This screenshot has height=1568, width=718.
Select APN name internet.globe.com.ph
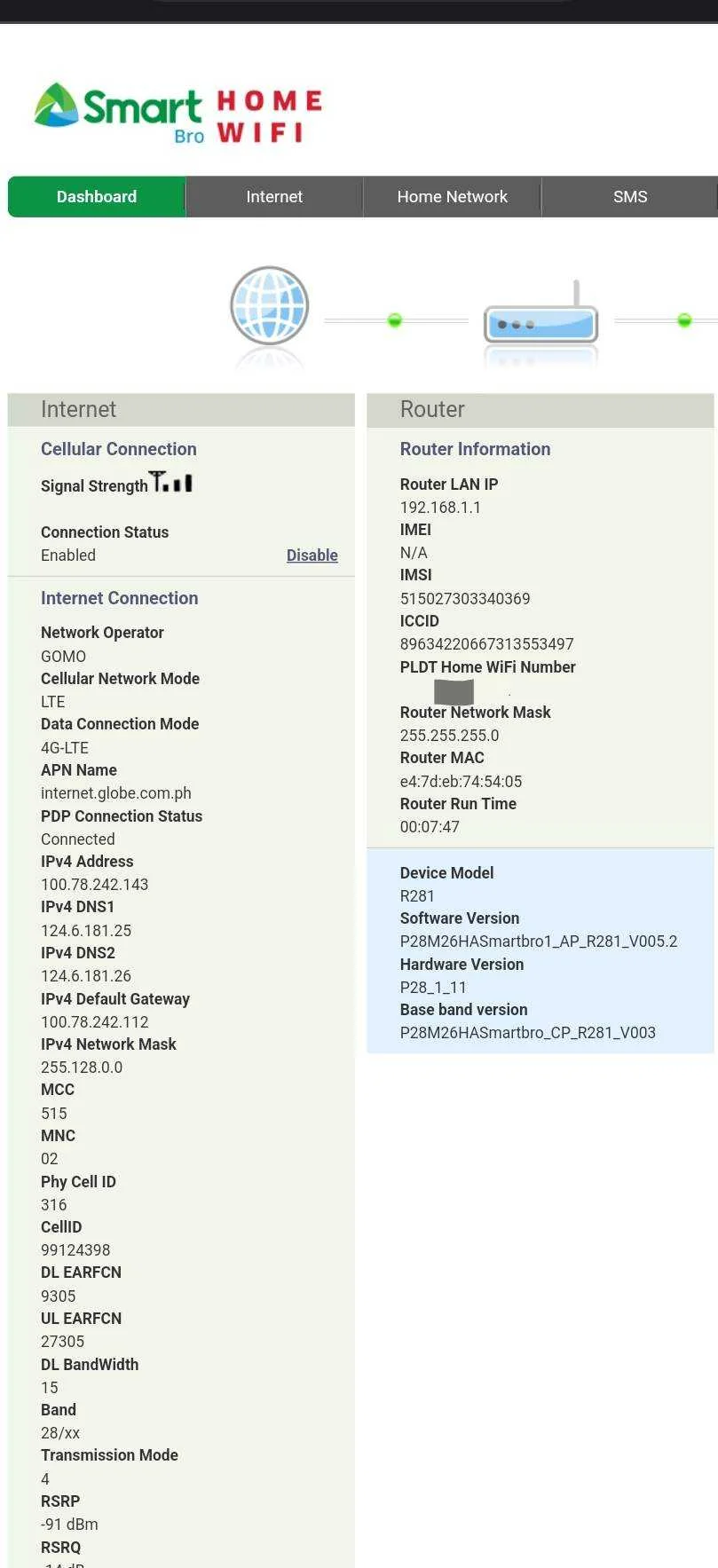point(116,793)
